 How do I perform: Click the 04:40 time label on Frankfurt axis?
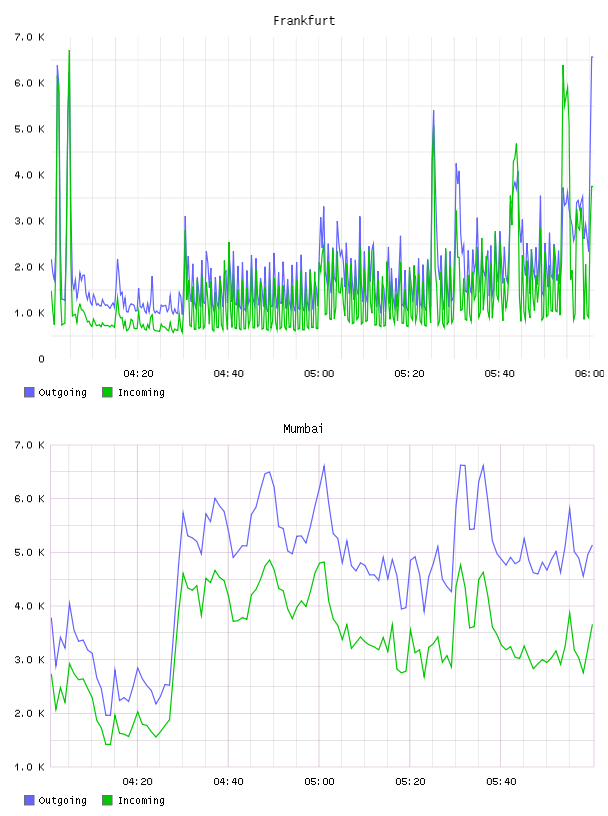click(x=229, y=374)
